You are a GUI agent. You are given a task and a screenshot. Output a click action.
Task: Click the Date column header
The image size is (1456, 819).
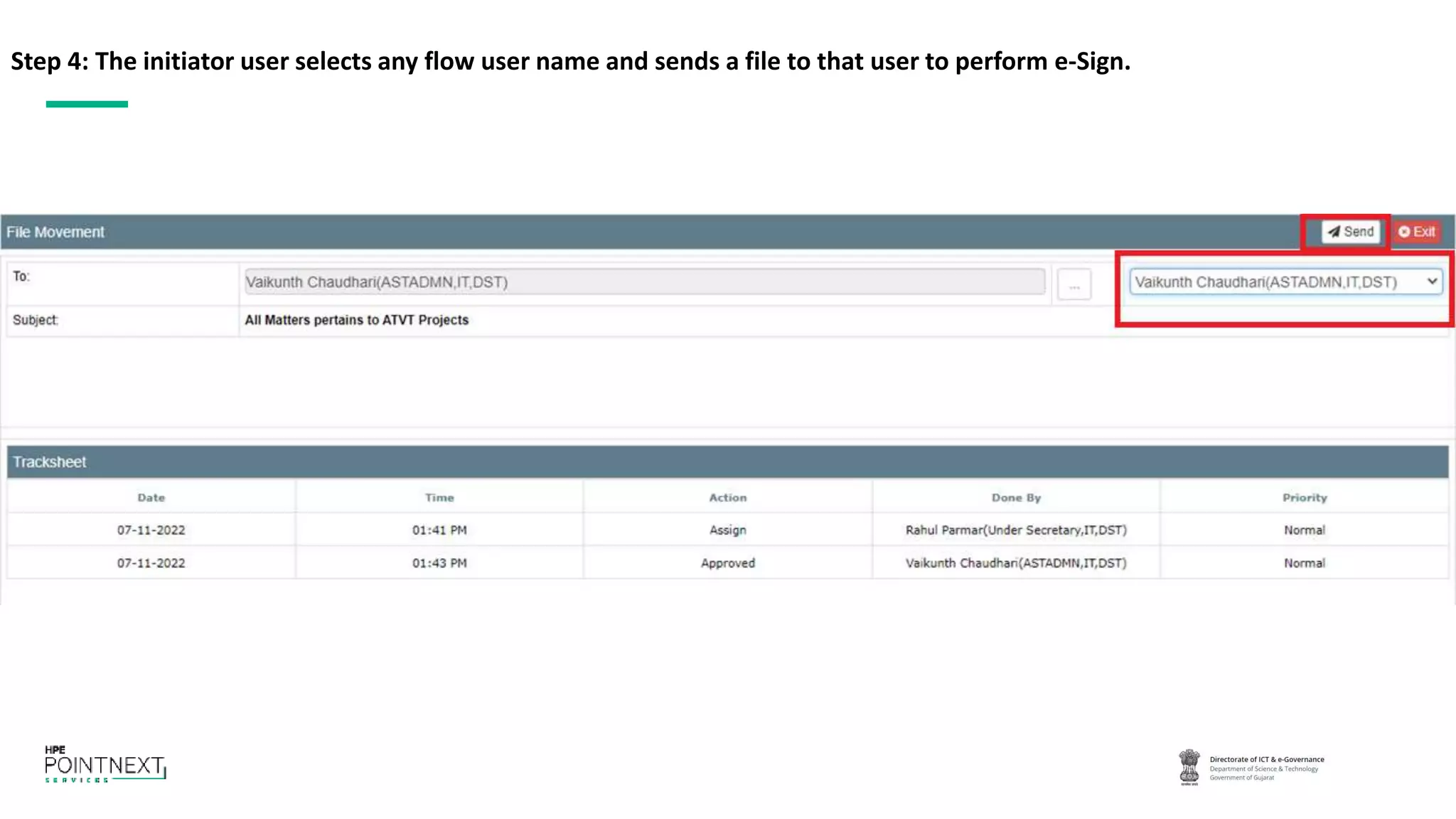pyautogui.click(x=151, y=498)
